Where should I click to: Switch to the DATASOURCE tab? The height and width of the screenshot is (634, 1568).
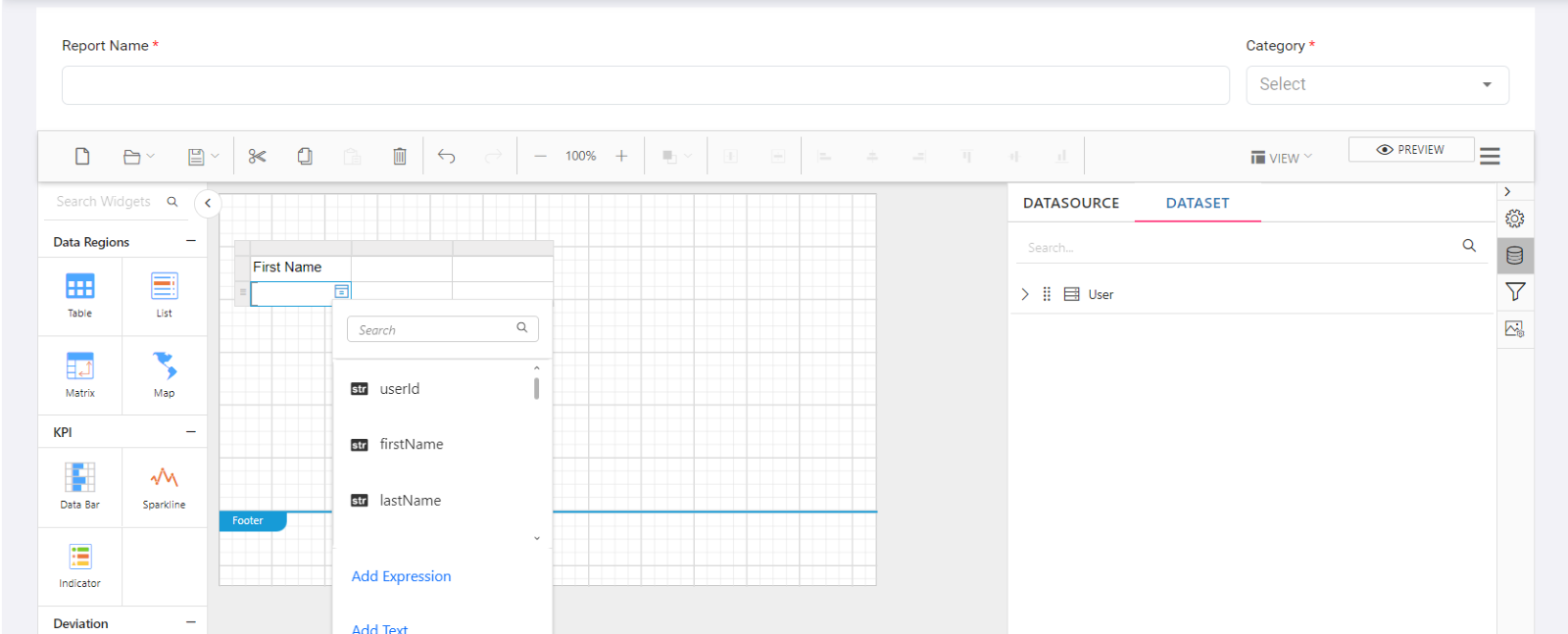(1070, 203)
